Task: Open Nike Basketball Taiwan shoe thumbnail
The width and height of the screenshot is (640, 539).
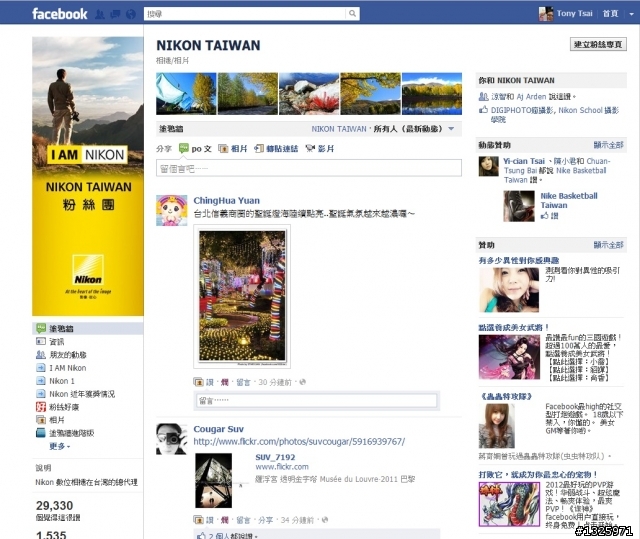Action: 519,206
